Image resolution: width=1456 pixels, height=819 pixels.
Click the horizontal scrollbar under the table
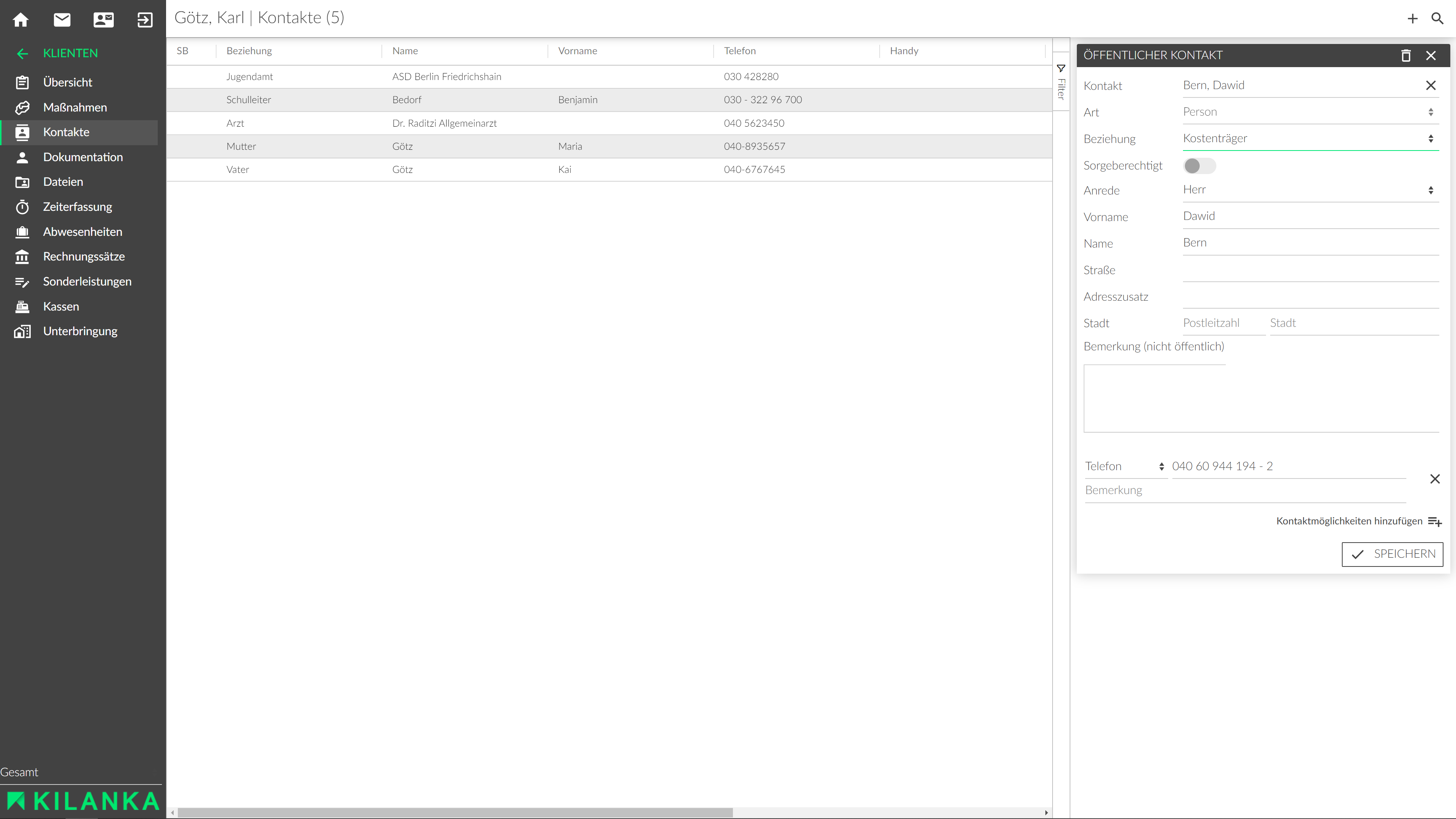coord(455,812)
